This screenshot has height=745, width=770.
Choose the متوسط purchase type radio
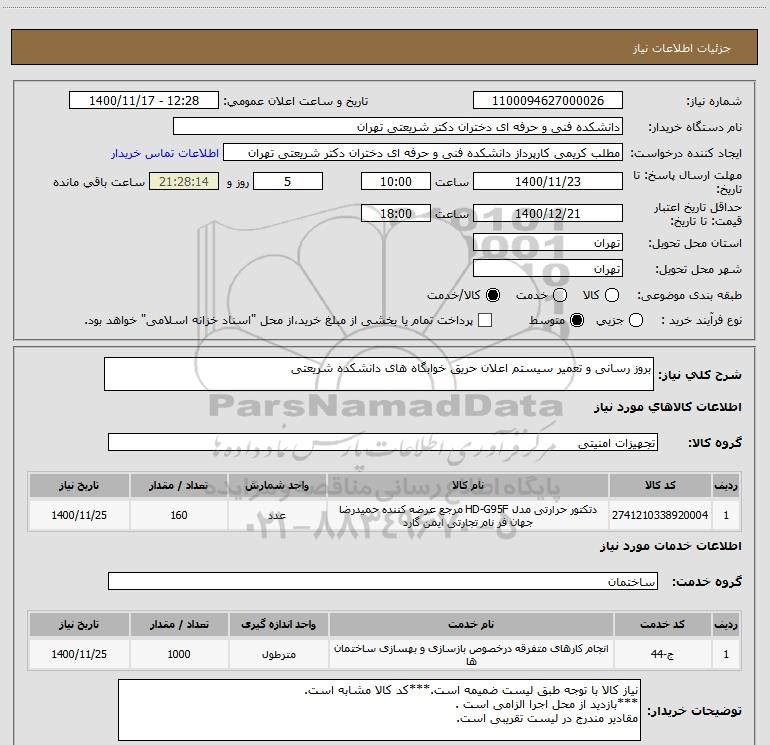click(x=577, y=320)
